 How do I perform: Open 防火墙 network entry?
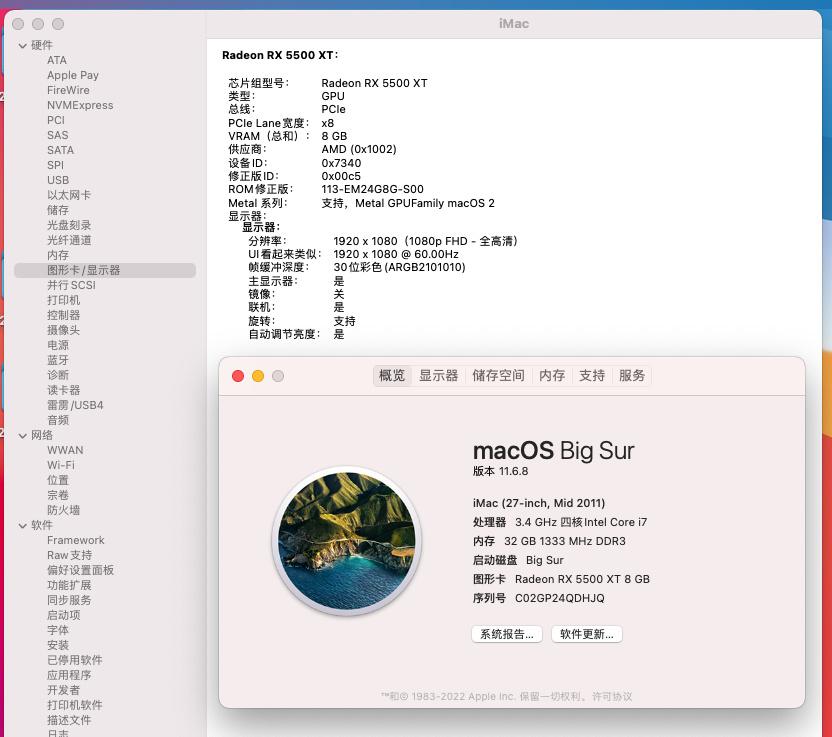pos(63,510)
